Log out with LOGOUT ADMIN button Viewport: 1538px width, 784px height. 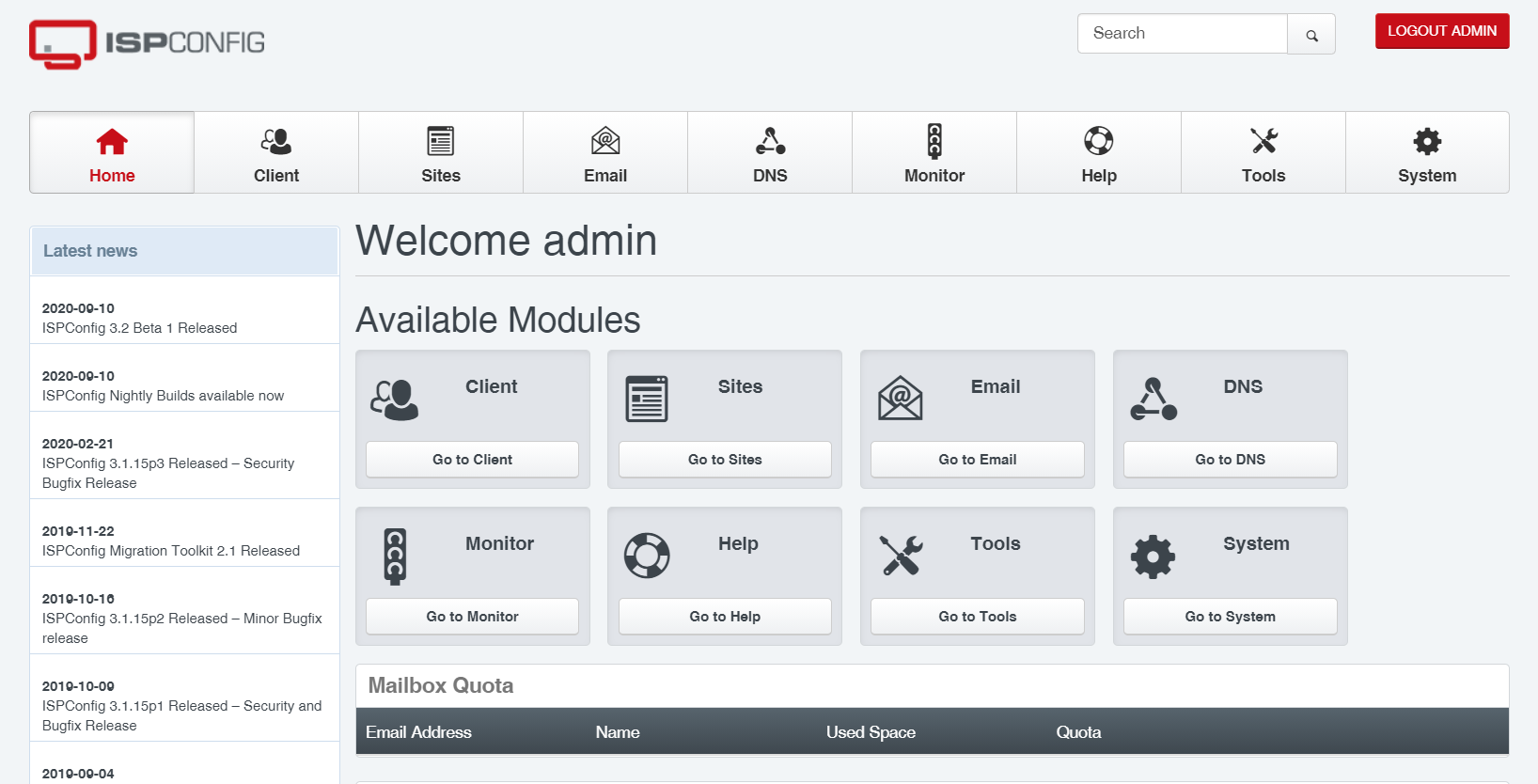1442,31
